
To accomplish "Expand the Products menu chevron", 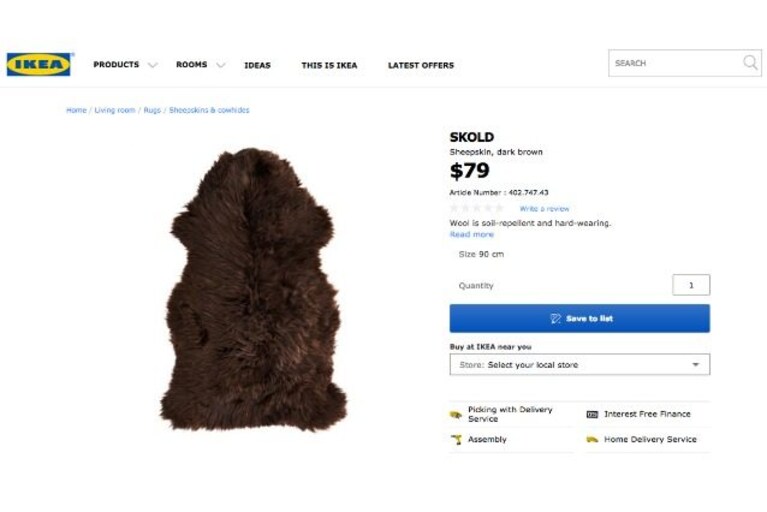I will tap(153, 65).
